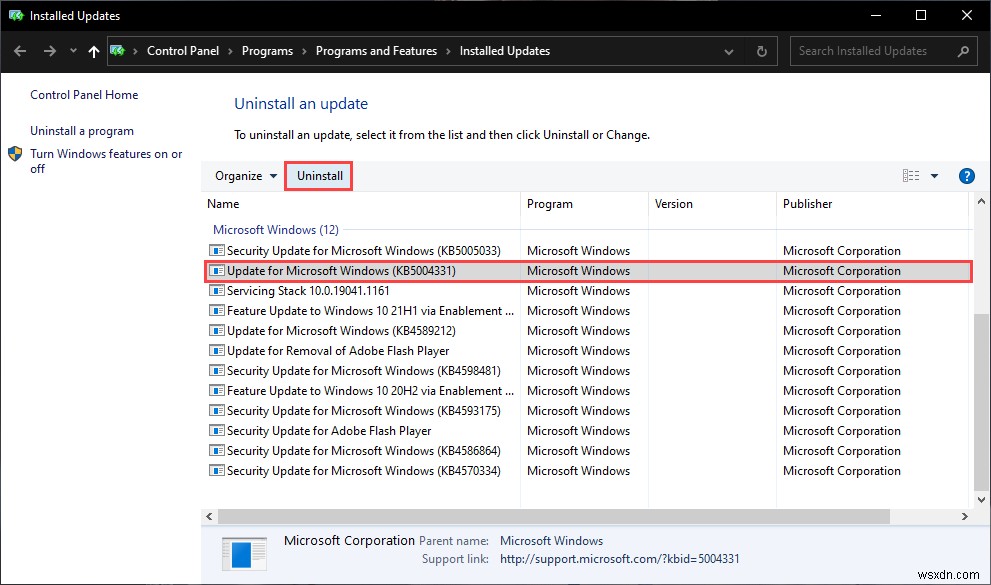Open the Organize dropdown menu

point(243,175)
